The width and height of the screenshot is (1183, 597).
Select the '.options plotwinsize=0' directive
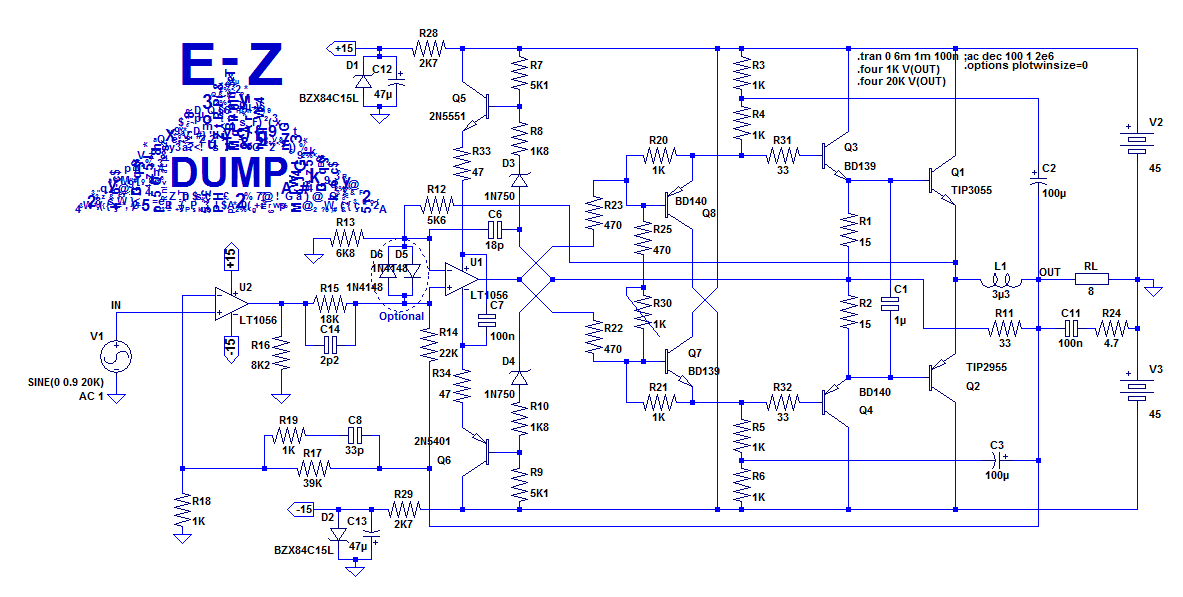click(1024, 66)
